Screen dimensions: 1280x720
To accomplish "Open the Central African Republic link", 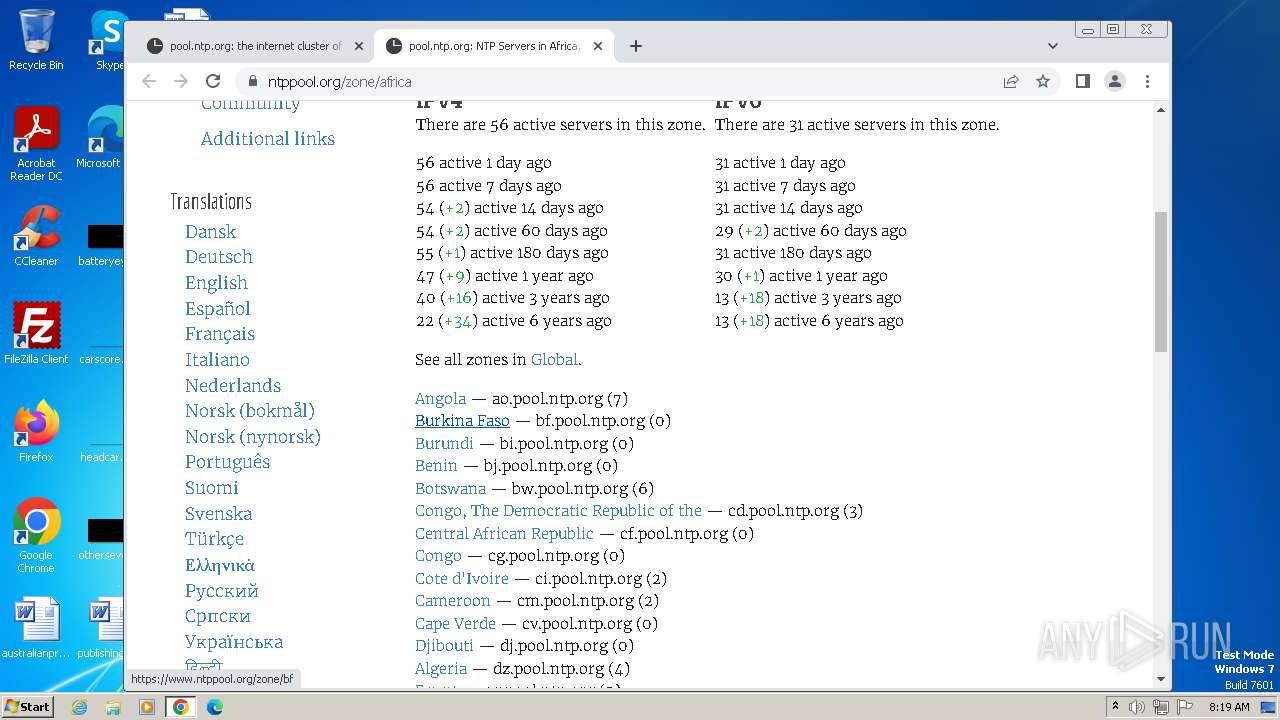I will click(505, 534).
